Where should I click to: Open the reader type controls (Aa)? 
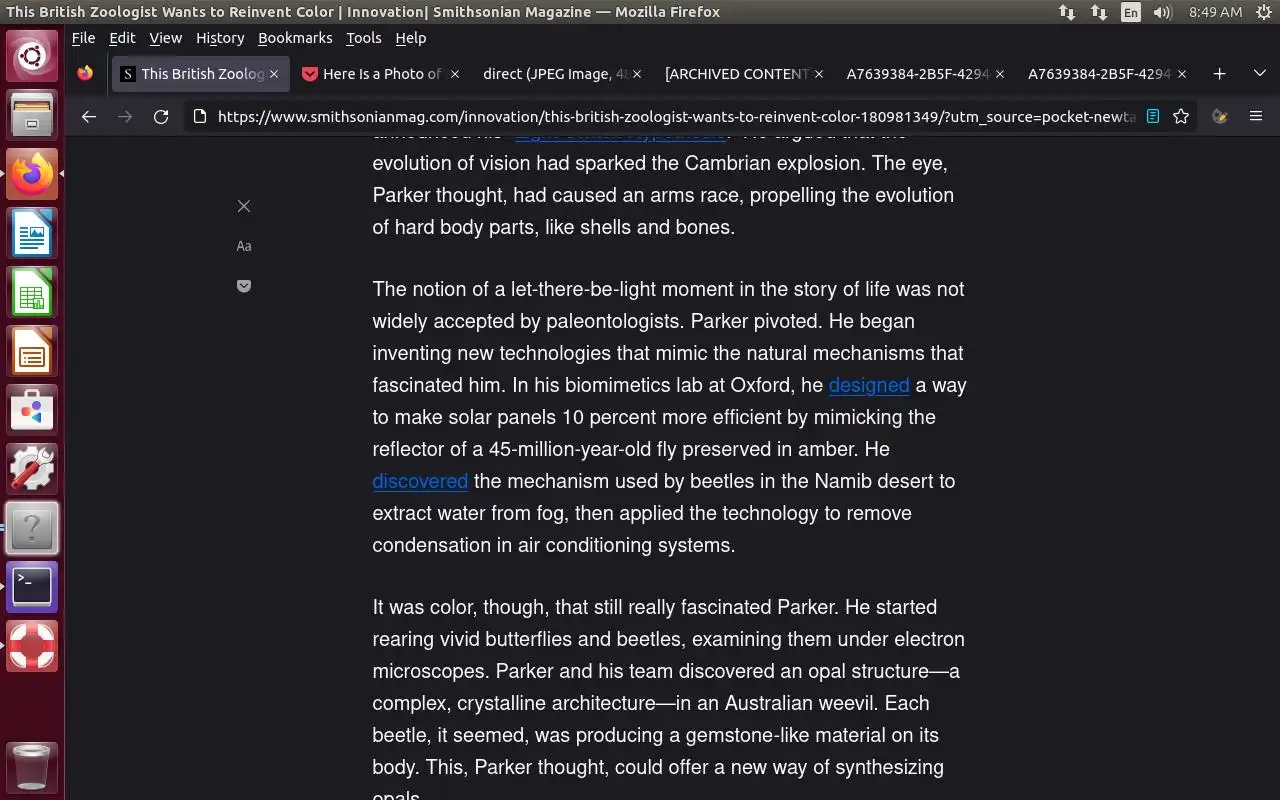point(244,246)
